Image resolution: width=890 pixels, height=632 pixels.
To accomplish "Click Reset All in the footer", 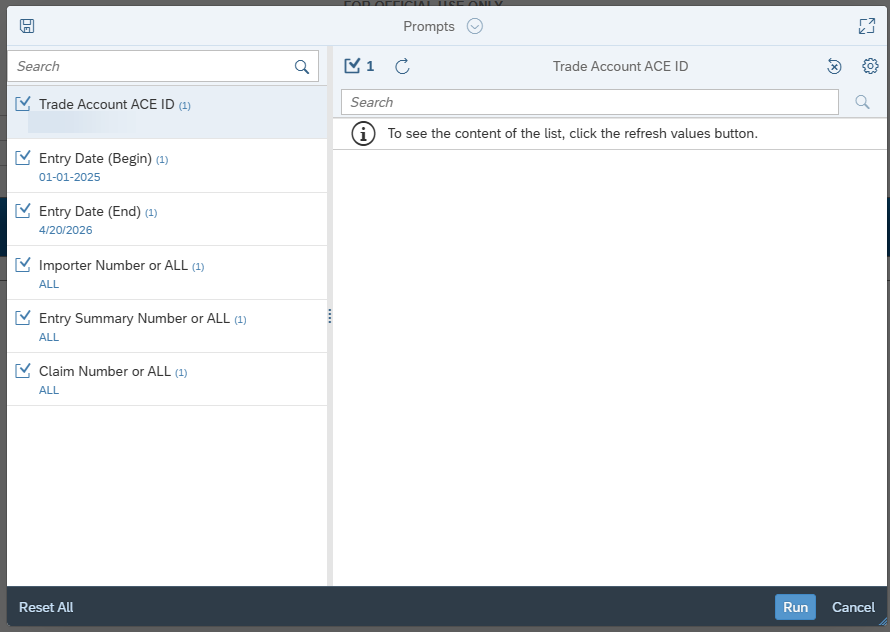I will coord(46,607).
